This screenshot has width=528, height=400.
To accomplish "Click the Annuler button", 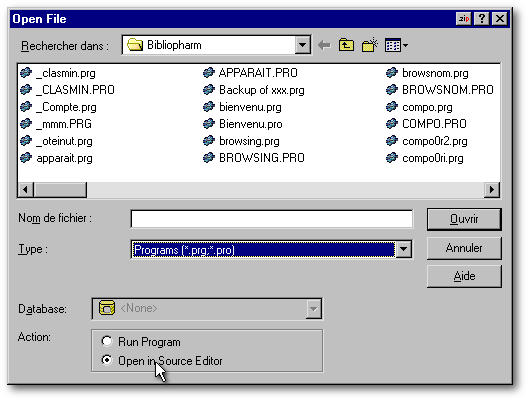I will tap(464, 248).
